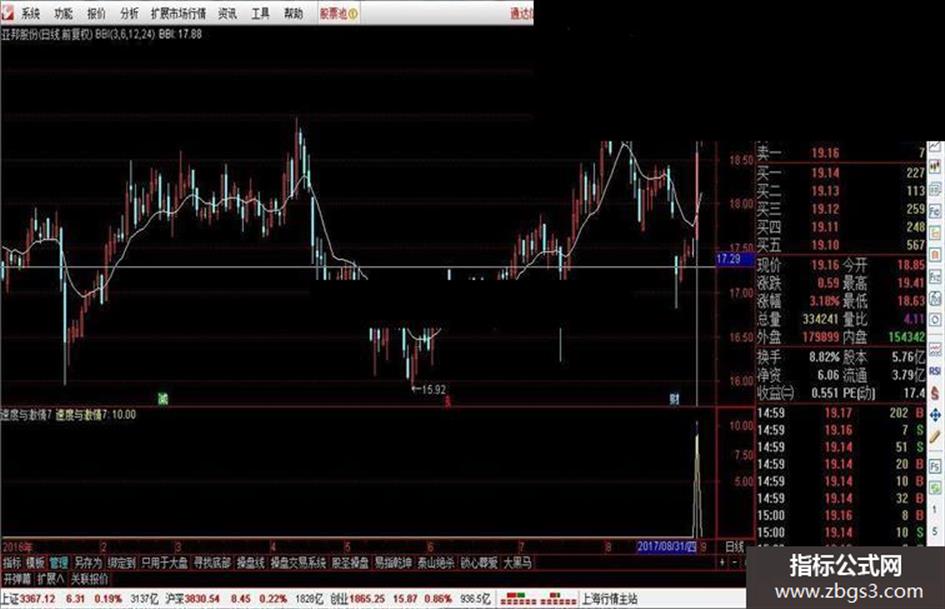
Task: Choose the 大黑马 indicator
Action: 517,563
